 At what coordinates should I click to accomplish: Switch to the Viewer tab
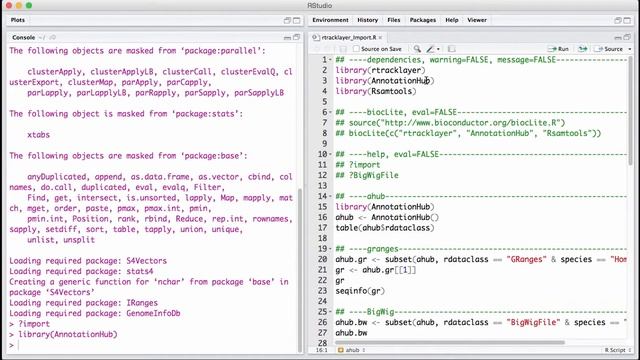click(477, 20)
